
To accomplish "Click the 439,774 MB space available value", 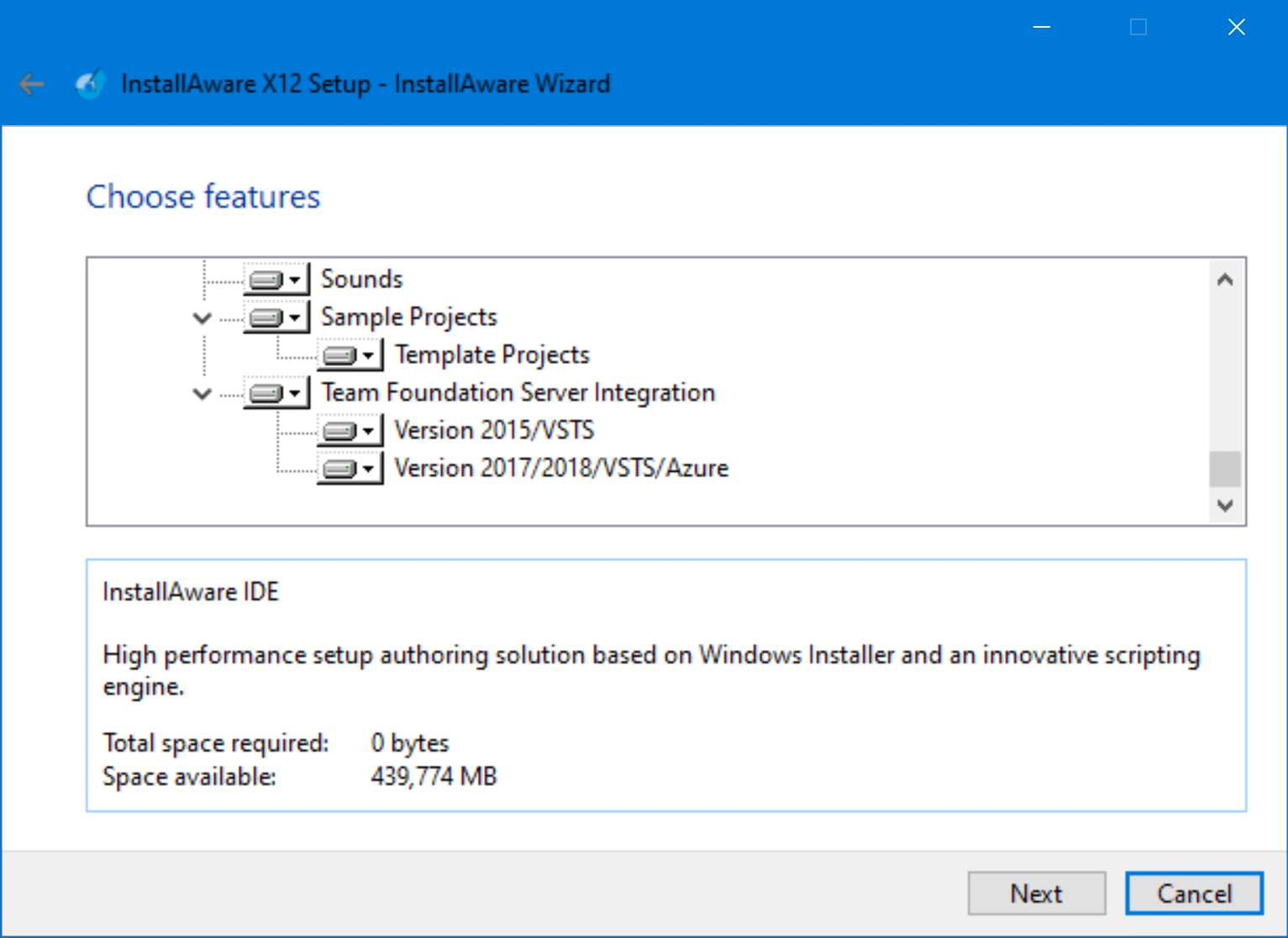I will point(434,776).
